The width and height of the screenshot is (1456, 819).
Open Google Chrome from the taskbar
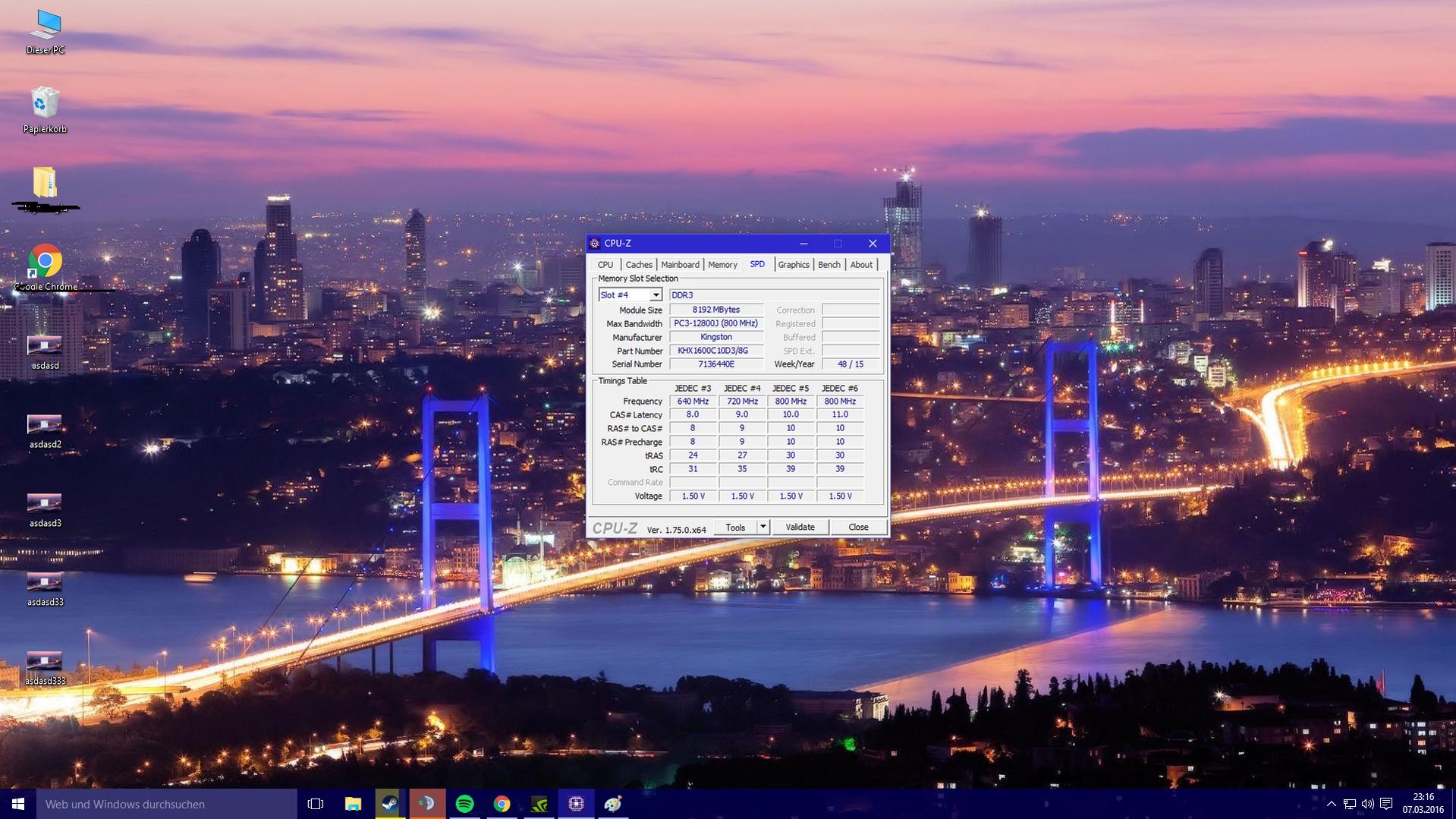click(502, 804)
